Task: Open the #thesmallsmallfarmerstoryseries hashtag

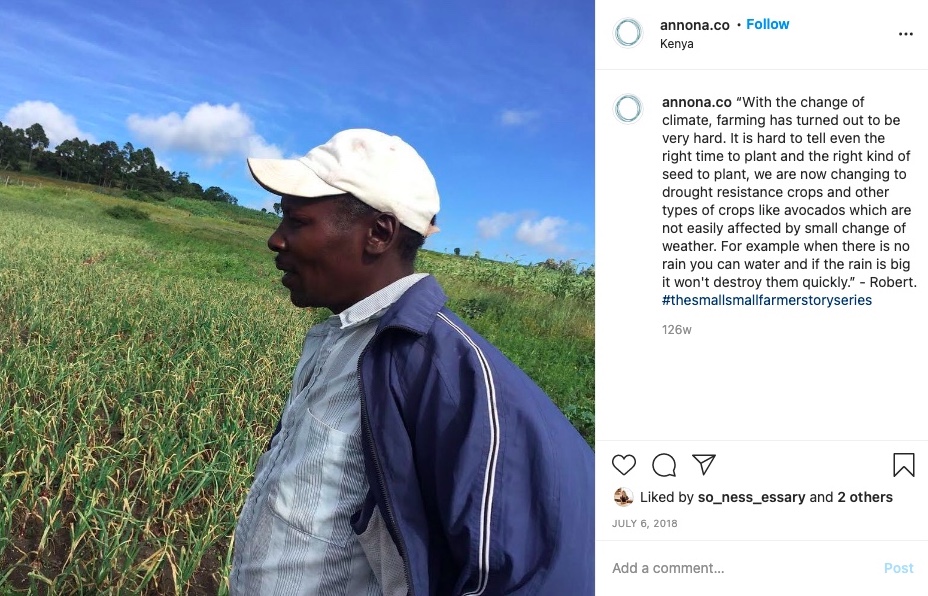Action: tap(767, 300)
